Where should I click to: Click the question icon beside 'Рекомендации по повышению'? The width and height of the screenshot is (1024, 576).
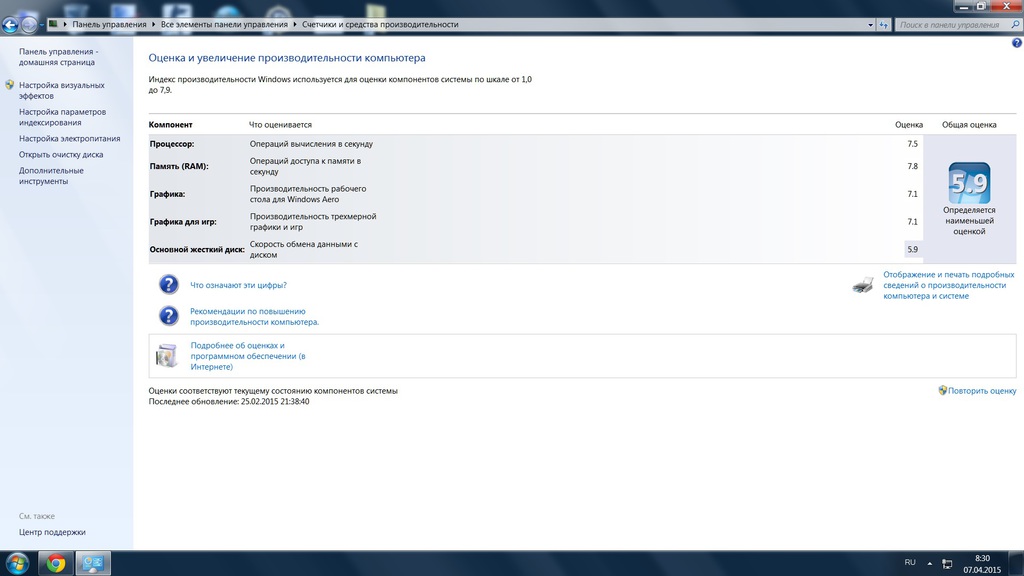(x=168, y=316)
